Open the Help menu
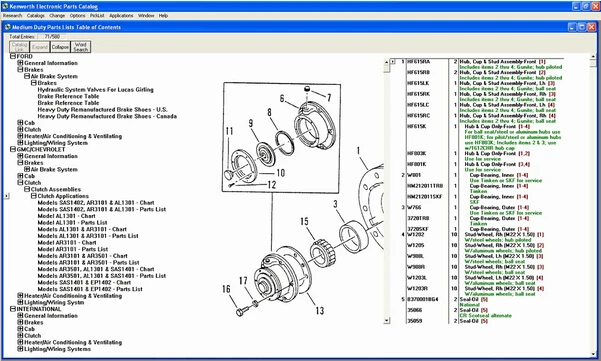The height and width of the screenshot is (361, 601). click(163, 16)
